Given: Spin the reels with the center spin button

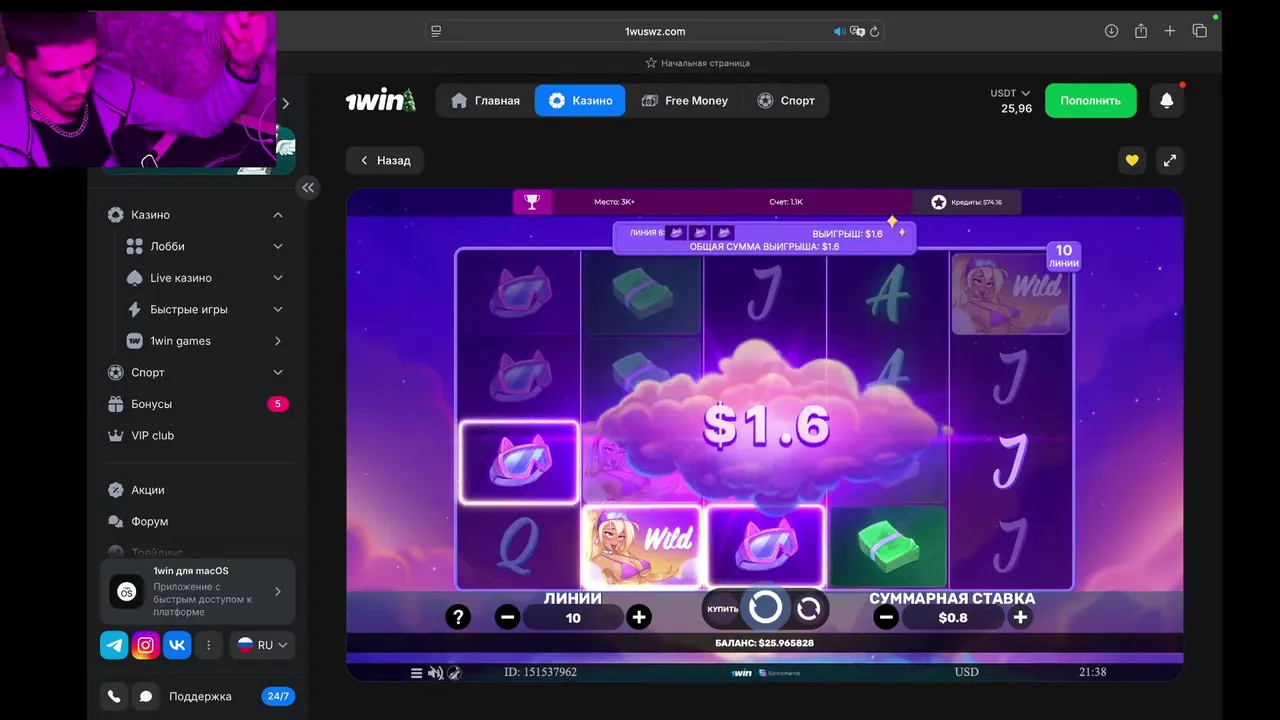Looking at the screenshot, I should pos(765,607).
